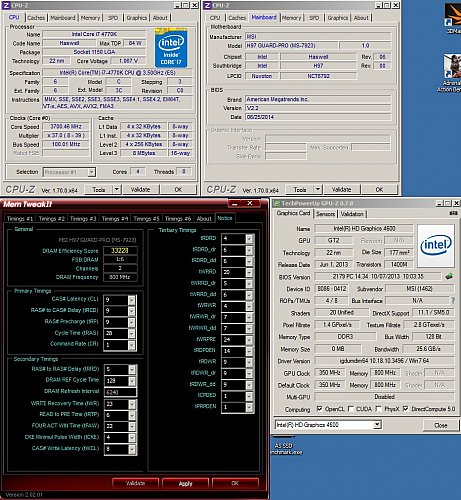Click the Close button in GPU-Z
This screenshot has width=461, height=500.
441,425
